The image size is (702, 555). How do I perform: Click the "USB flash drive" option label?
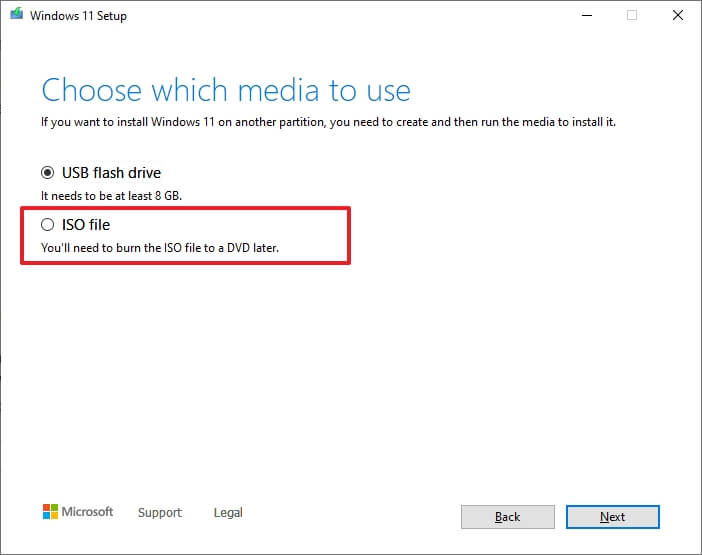[111, 173]
